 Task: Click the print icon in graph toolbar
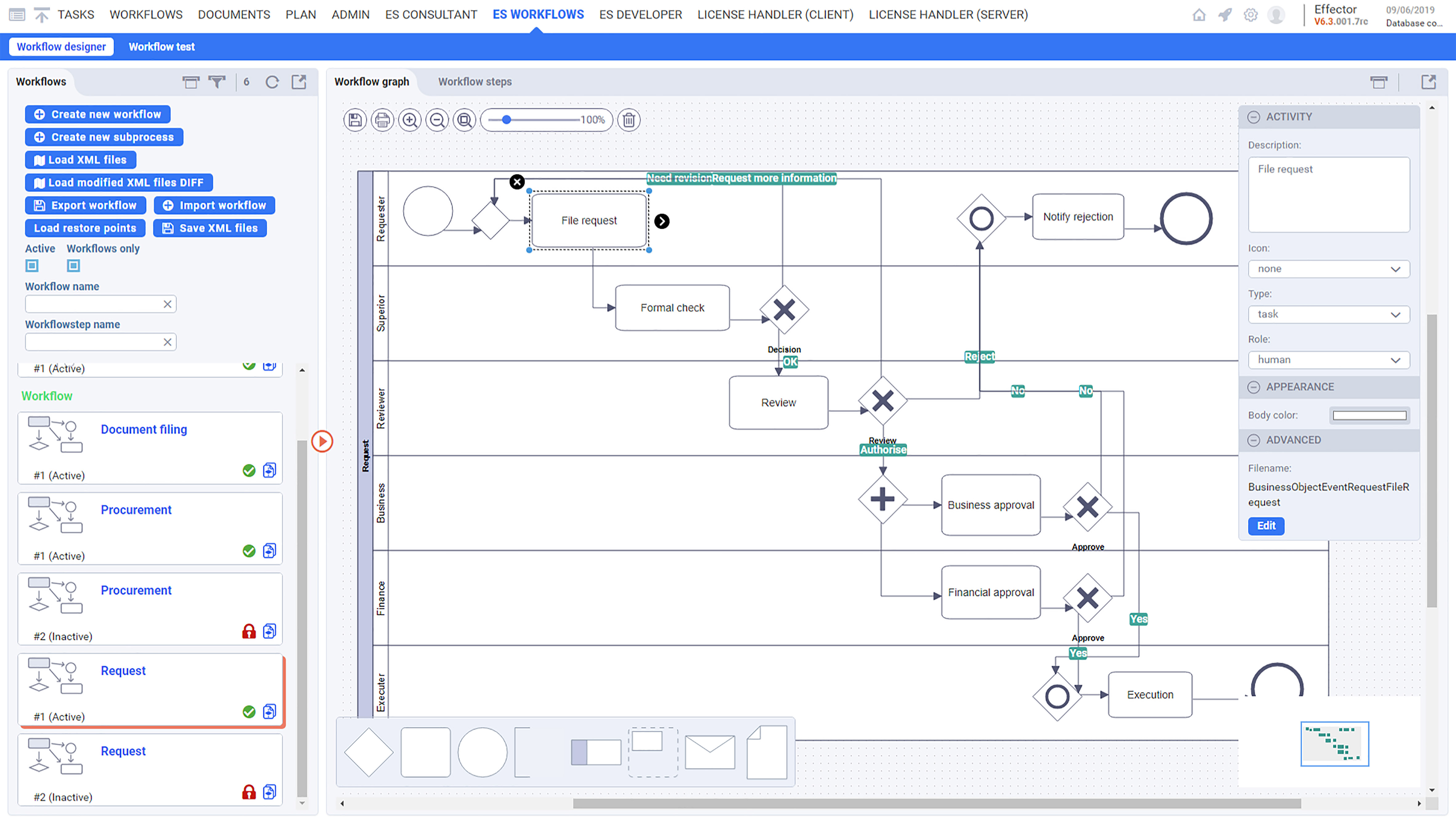[383, 120]
